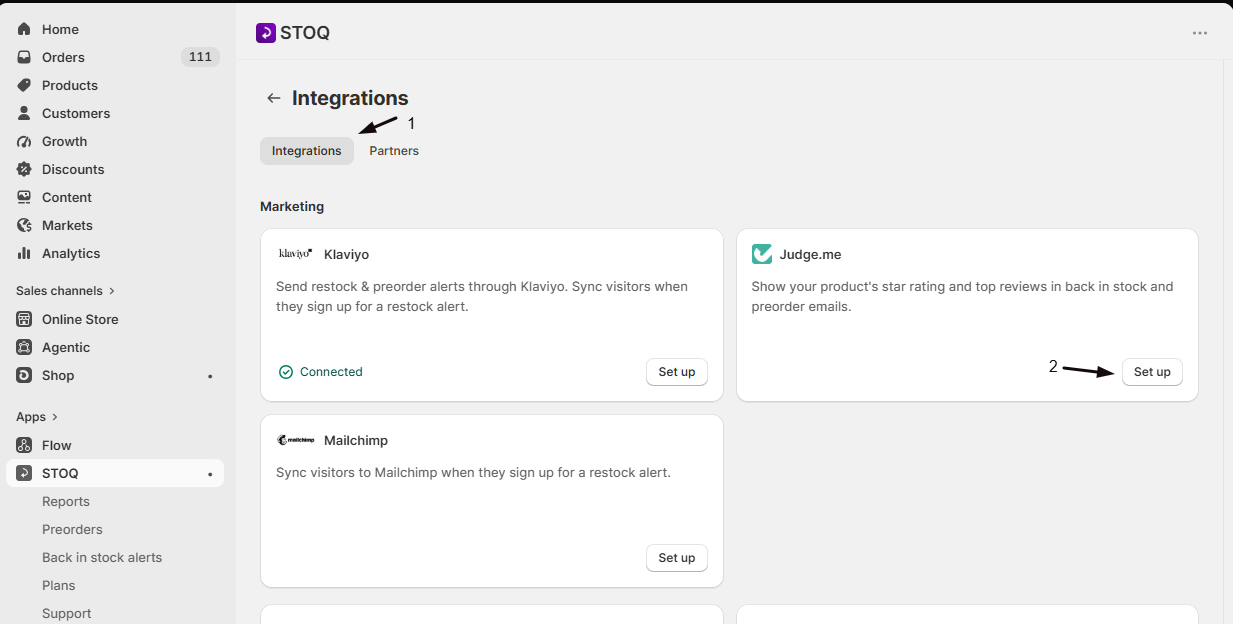The image size is (1233, 624).
Task: Click the Klaviyo card title
Action: (x=346, y=254)
